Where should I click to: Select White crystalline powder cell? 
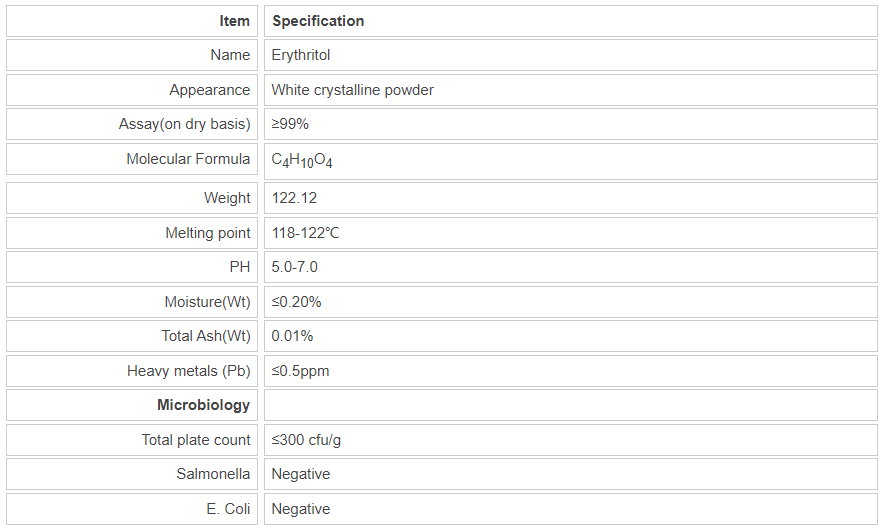click(352, 90)
